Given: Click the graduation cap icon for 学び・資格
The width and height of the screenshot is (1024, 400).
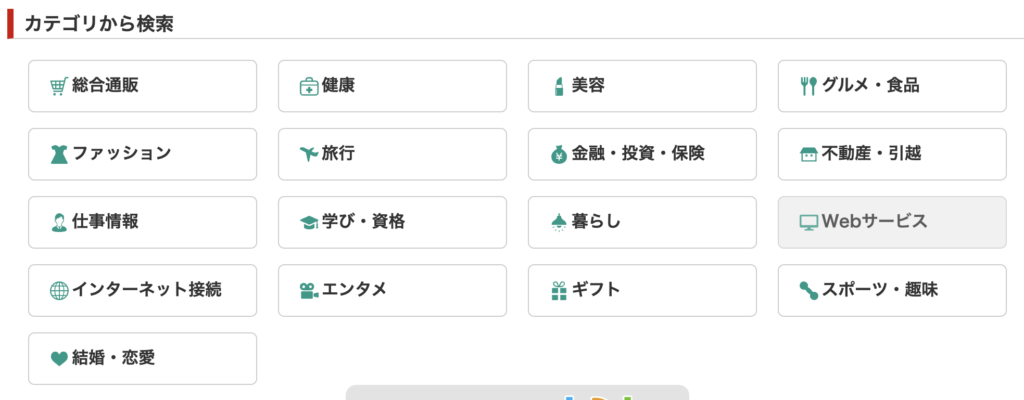Looking at the screenshot, I should point(309,223).
